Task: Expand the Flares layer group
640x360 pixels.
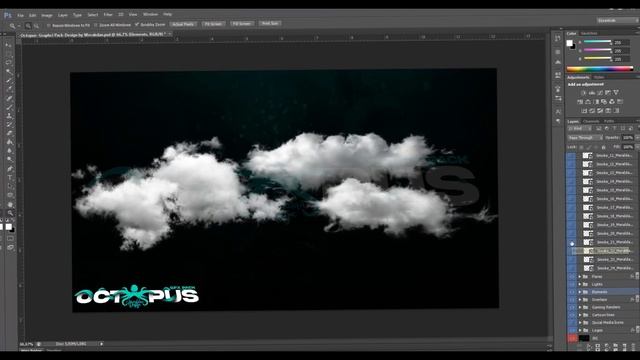Action: click(580, 277)
